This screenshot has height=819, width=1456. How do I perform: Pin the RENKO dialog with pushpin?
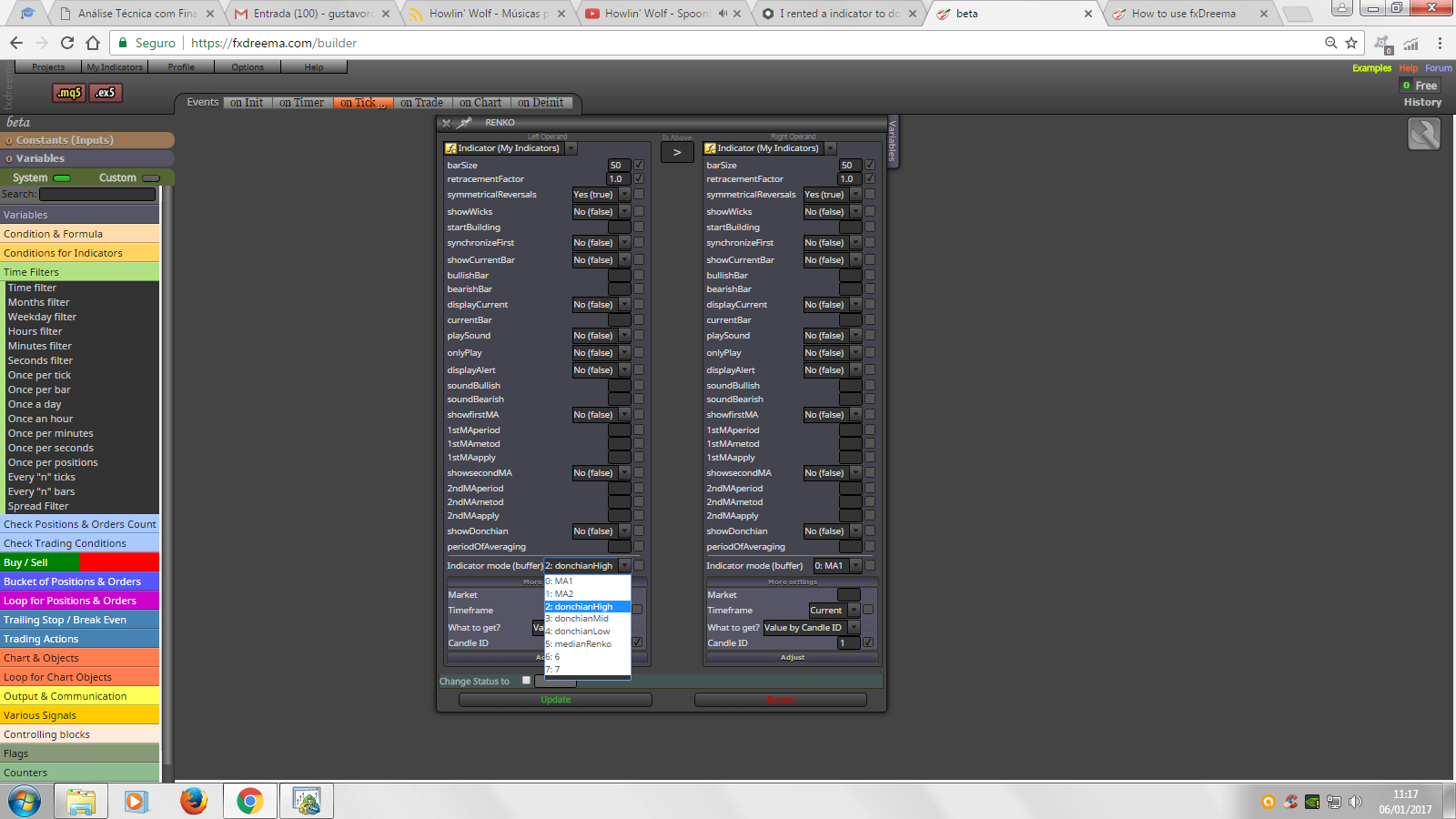[x=465, y=123]
